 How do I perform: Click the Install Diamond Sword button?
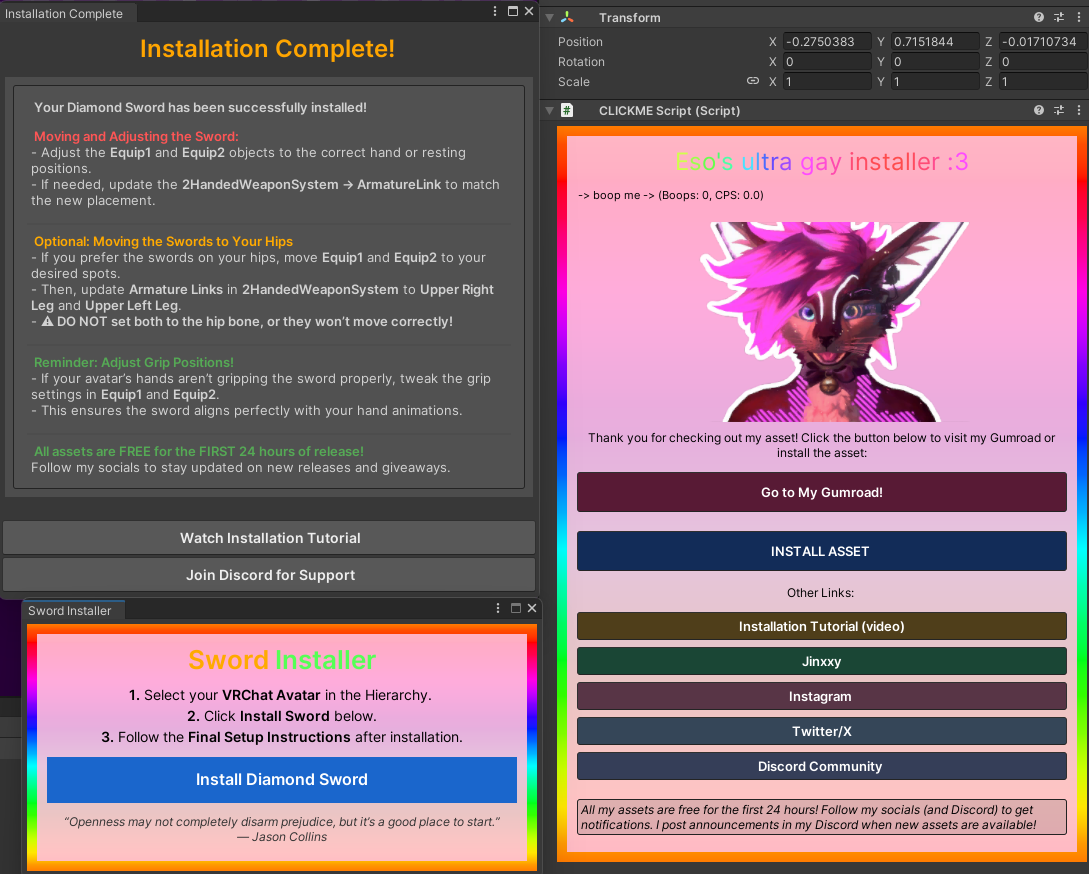282,780
